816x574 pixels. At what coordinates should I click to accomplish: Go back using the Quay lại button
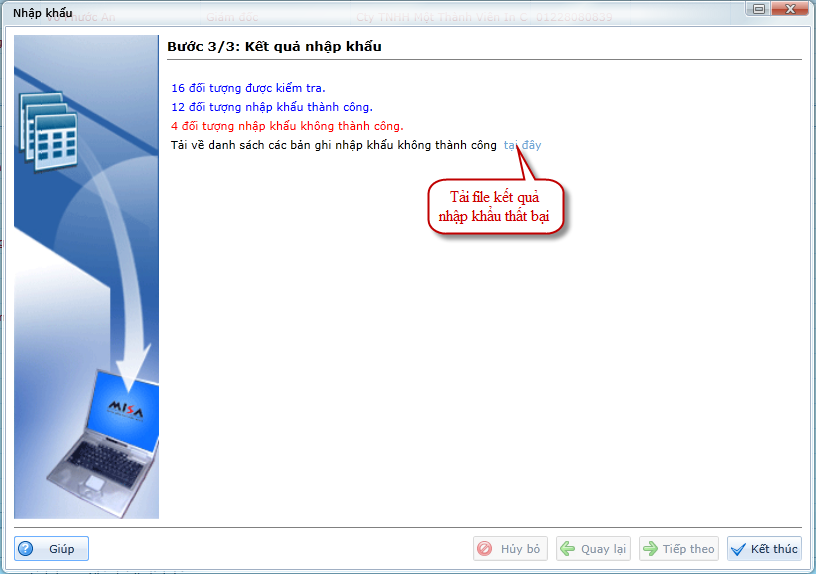click(593, 549)
